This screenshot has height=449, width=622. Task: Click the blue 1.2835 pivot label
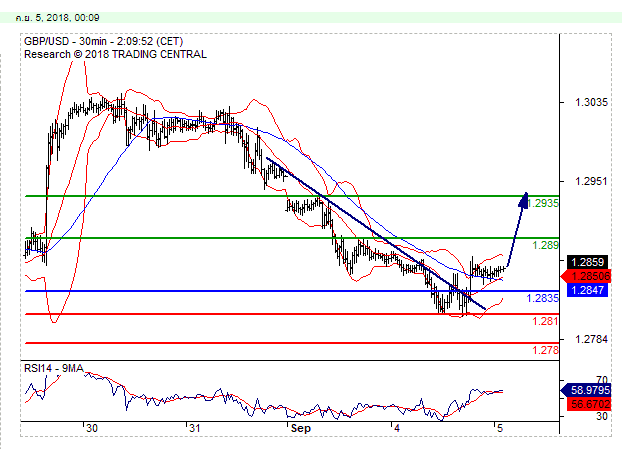542,298
